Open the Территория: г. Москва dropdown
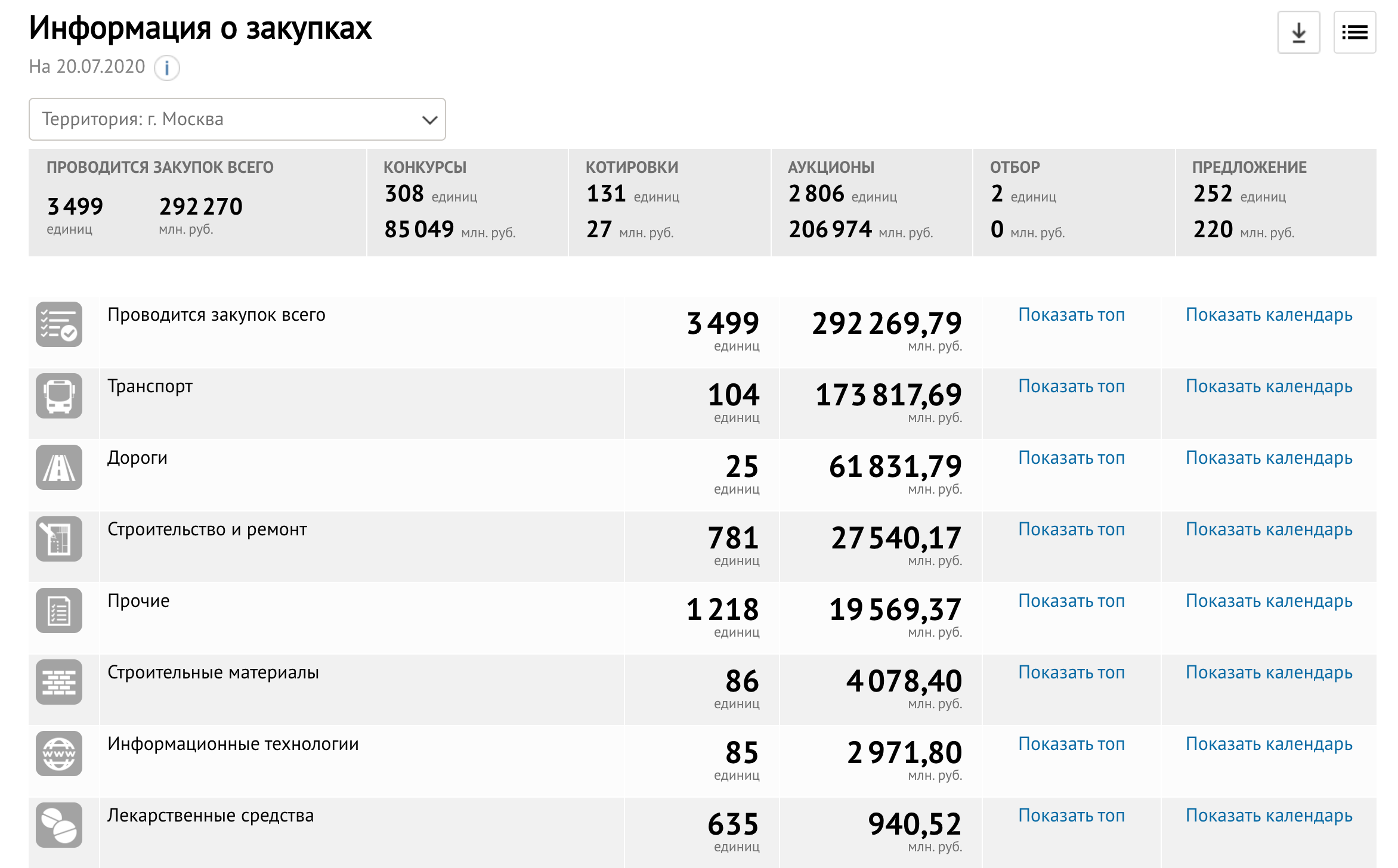 point(237,119)
